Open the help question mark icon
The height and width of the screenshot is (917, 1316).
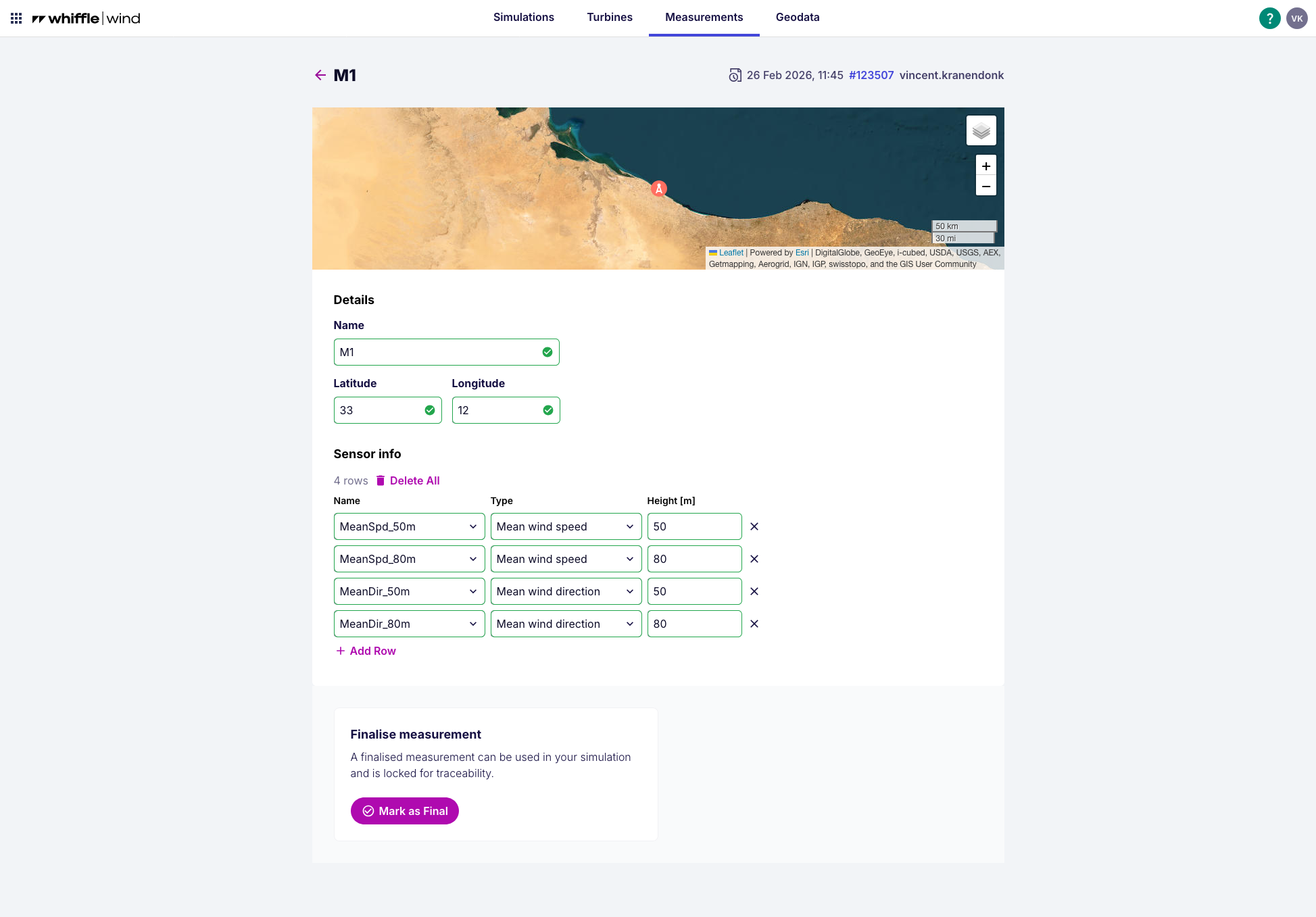[1269, 18]
